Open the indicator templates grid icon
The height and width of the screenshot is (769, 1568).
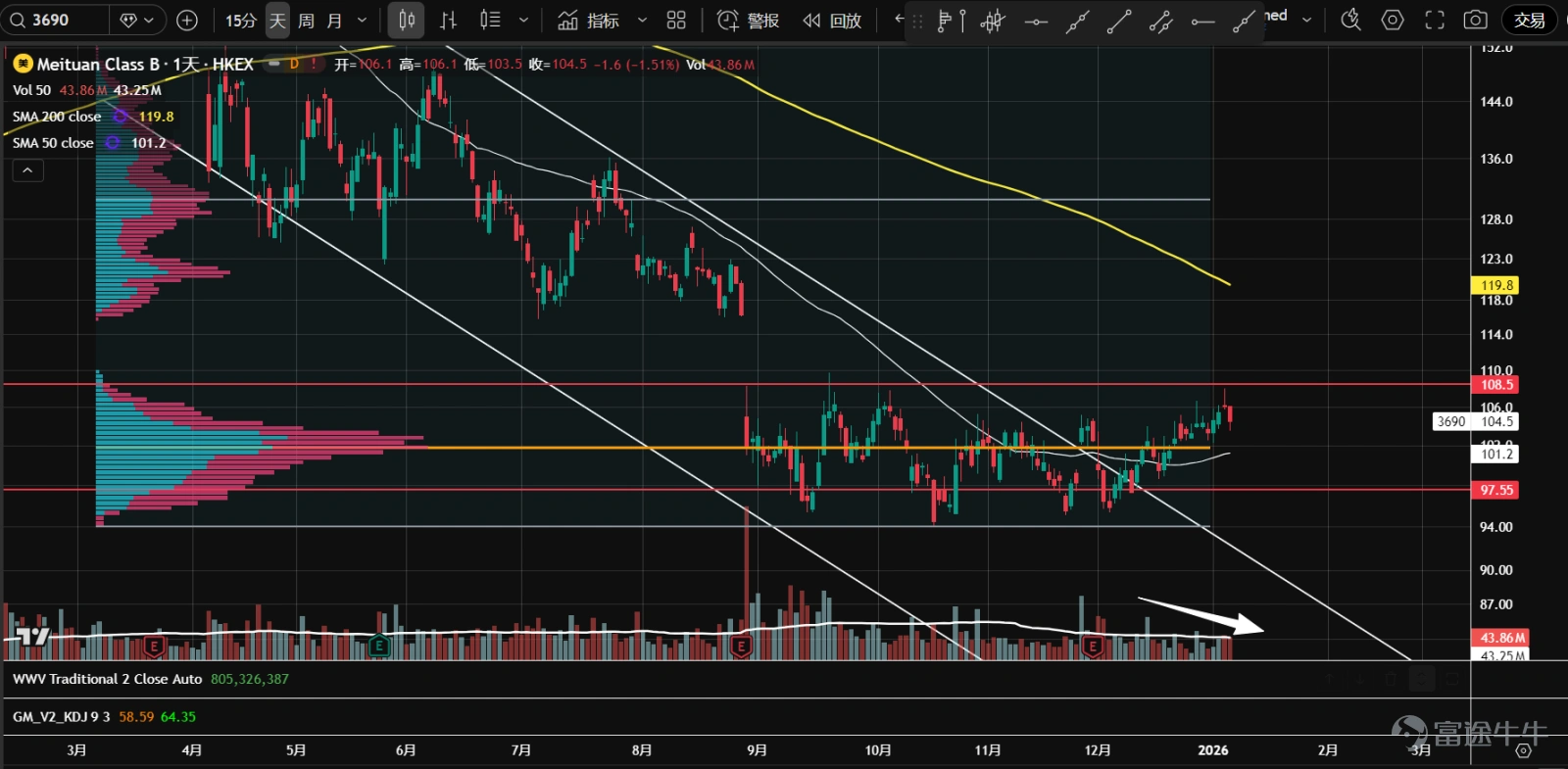click(676, 21)
